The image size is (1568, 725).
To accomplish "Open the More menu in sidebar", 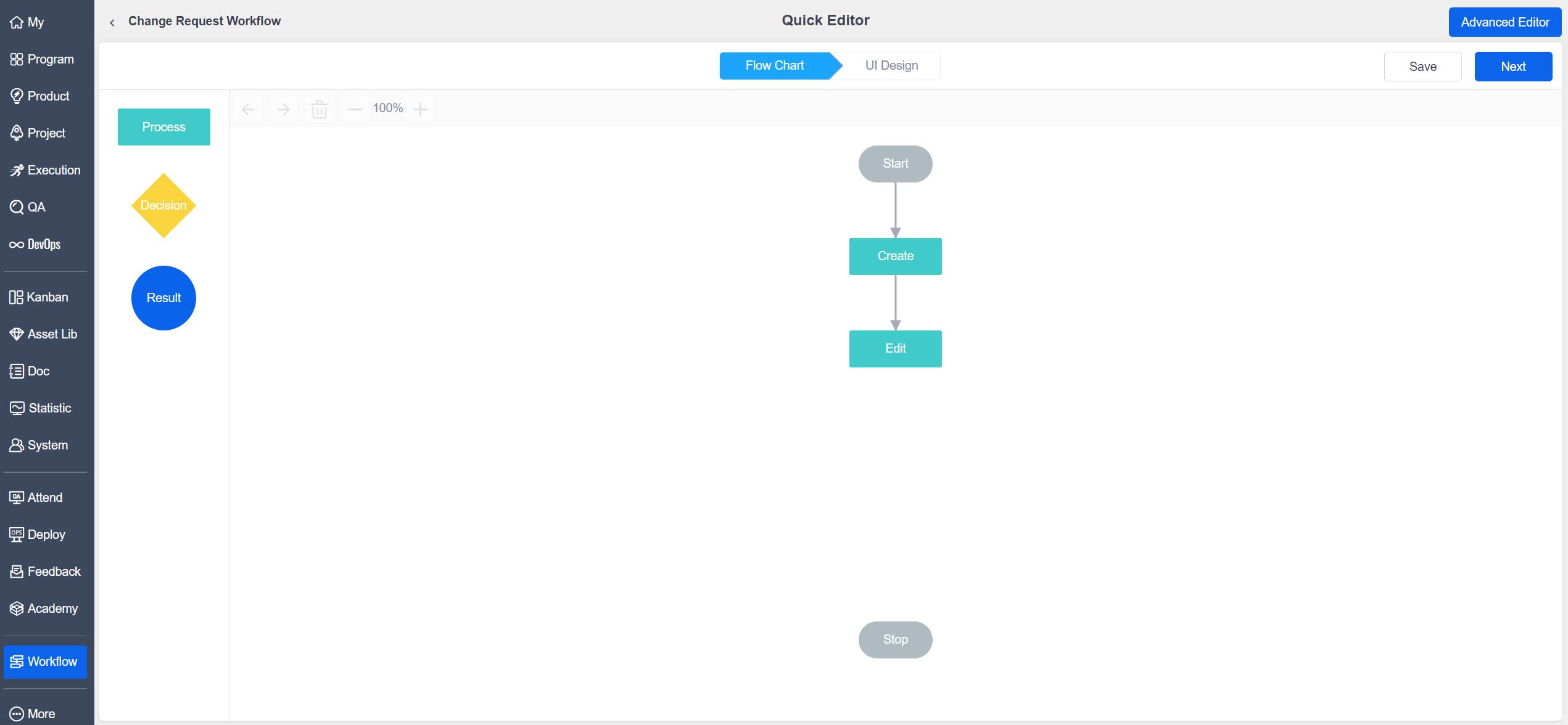I will [34, 713].
